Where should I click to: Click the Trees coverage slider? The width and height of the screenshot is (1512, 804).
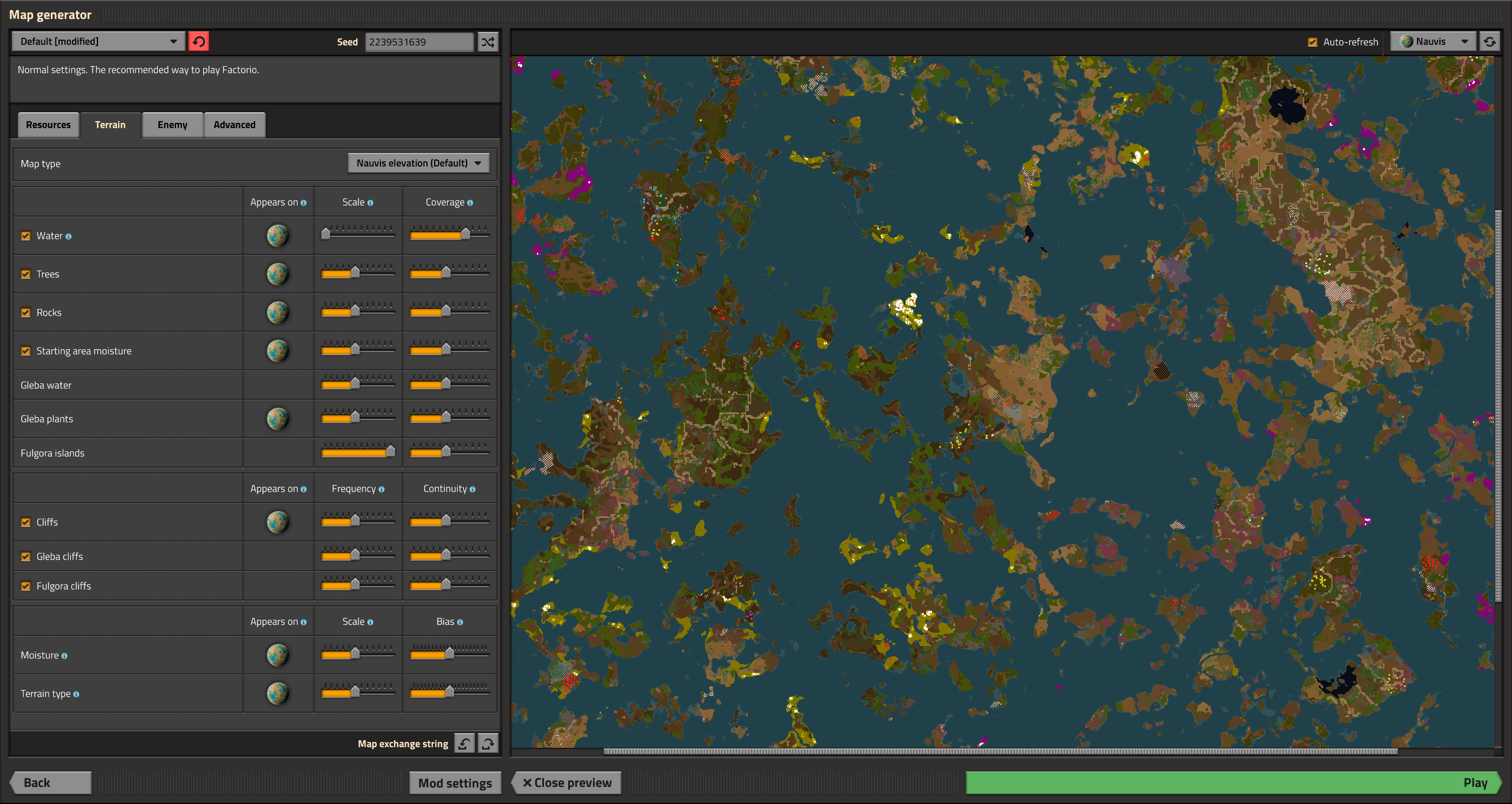tap(449, 272)
